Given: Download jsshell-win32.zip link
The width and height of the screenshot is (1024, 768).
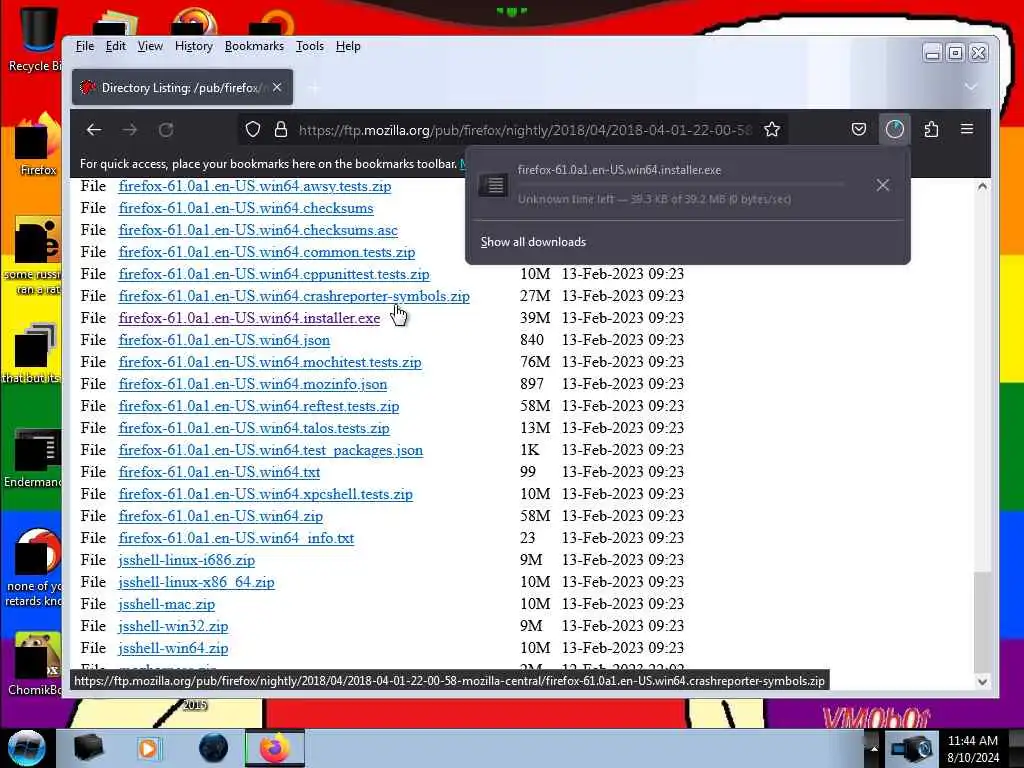Looking at the screenshot, I should [173, 626].
